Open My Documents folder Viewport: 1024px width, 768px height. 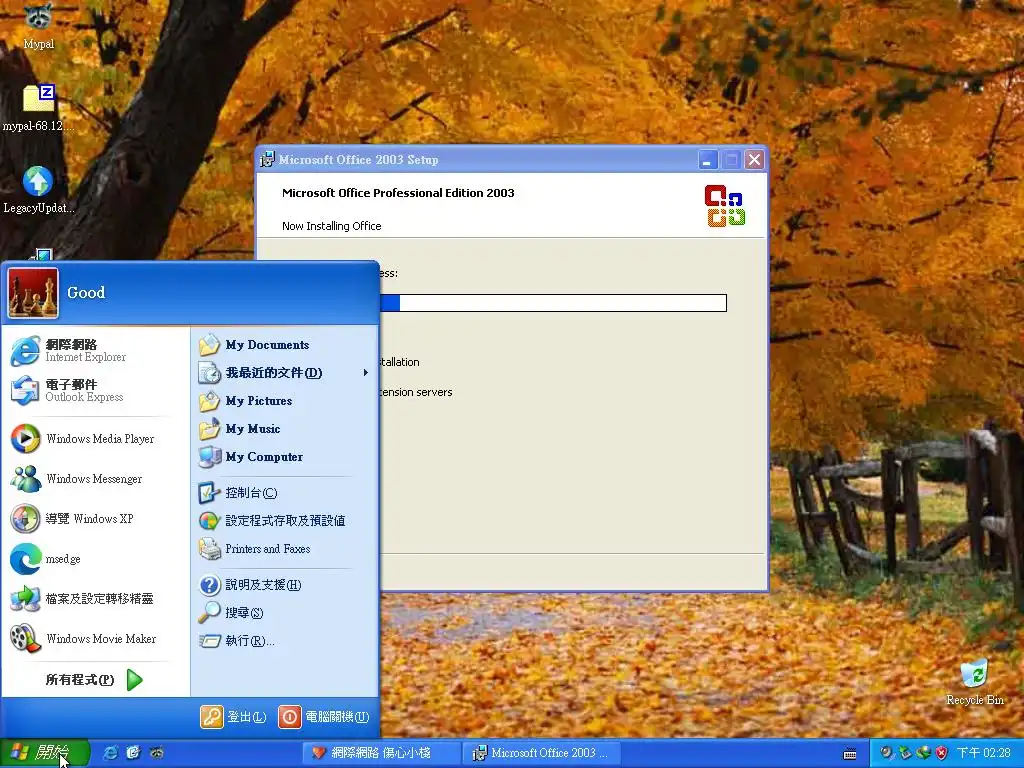(285, 345)
